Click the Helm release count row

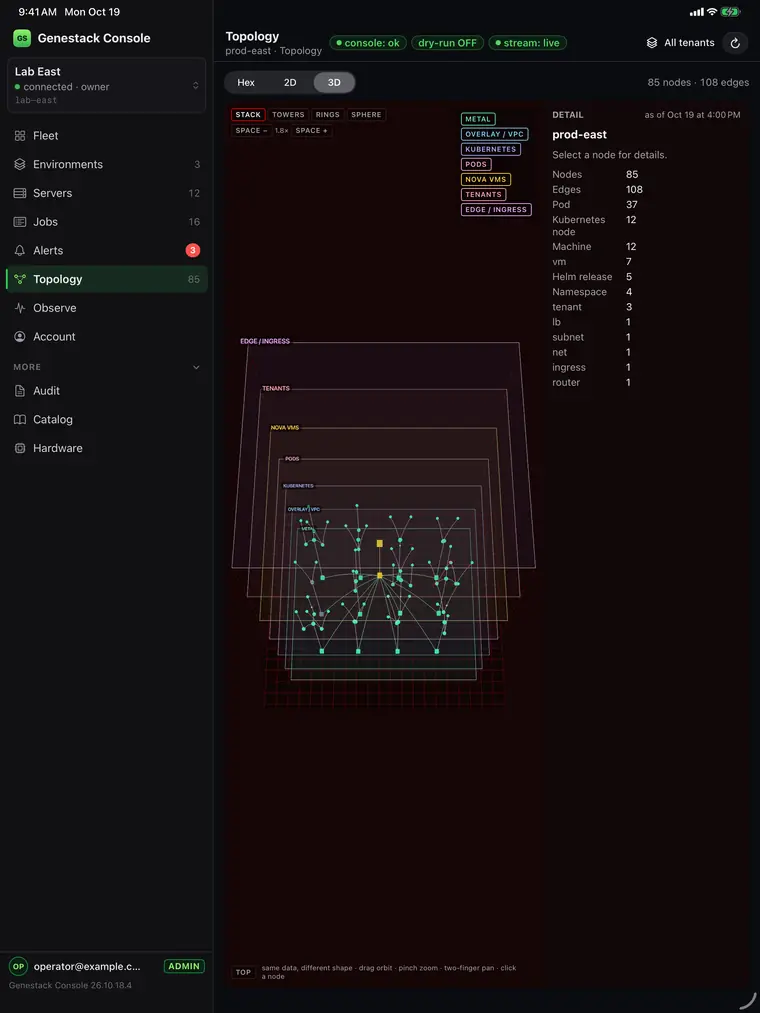[x=593, y=277]
